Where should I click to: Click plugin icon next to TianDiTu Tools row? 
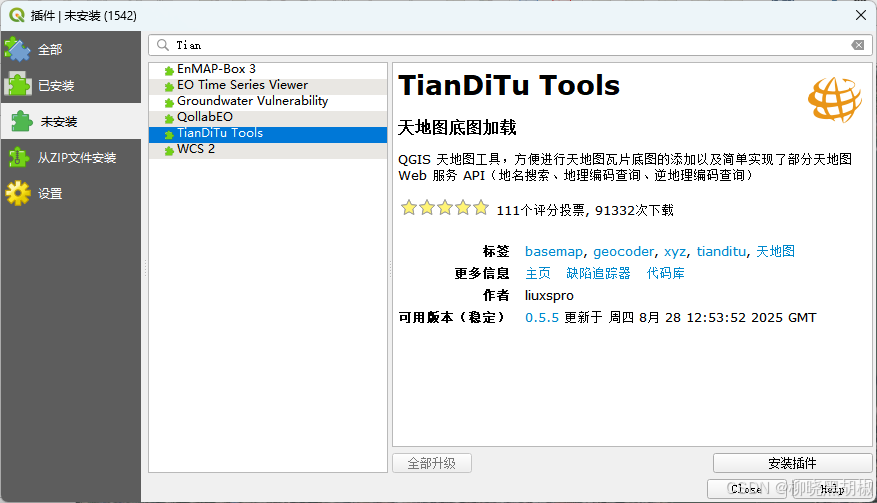(x=169, y=135)
